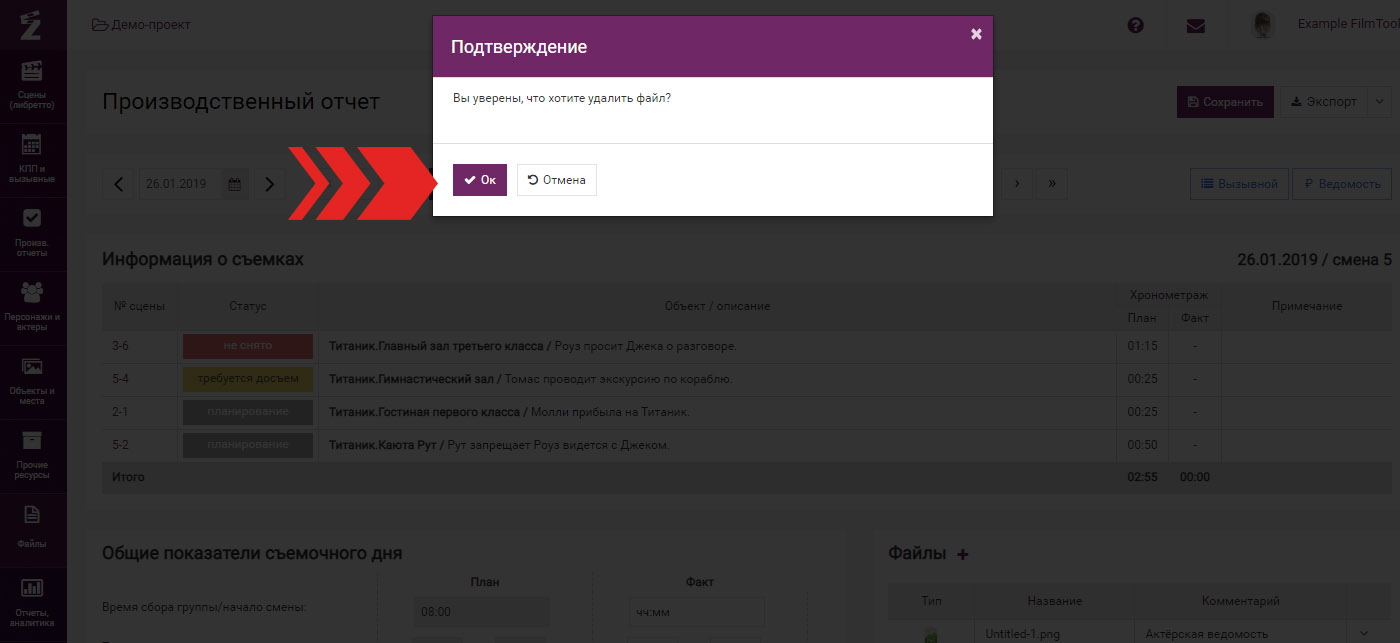Open the Example FilmToolz user menu

(1348, 24)
